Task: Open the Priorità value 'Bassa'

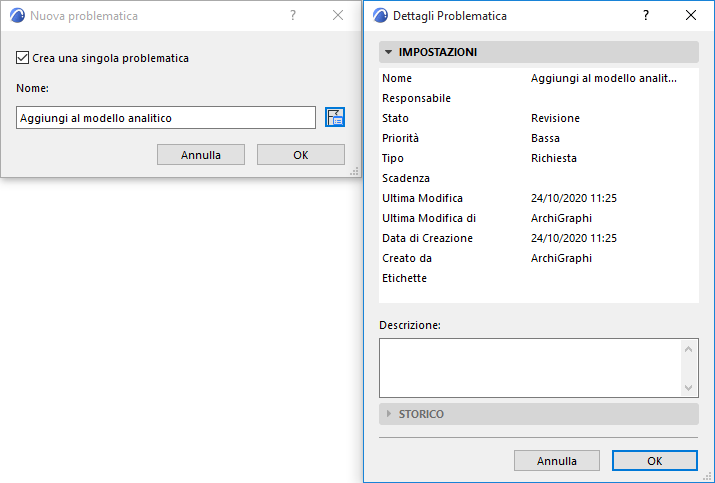Action: point(545,138)
